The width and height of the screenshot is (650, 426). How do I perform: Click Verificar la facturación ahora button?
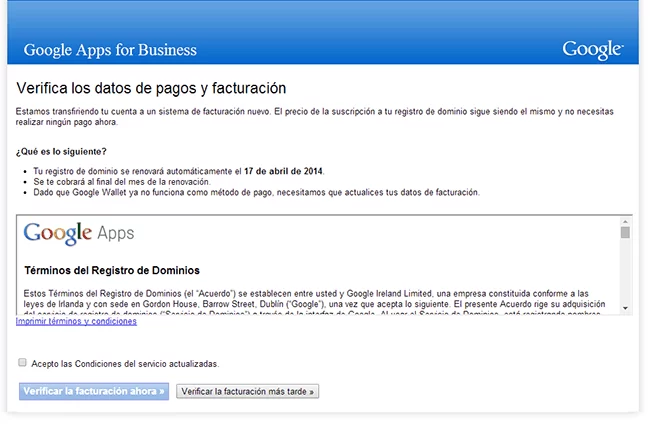point(94,391)
